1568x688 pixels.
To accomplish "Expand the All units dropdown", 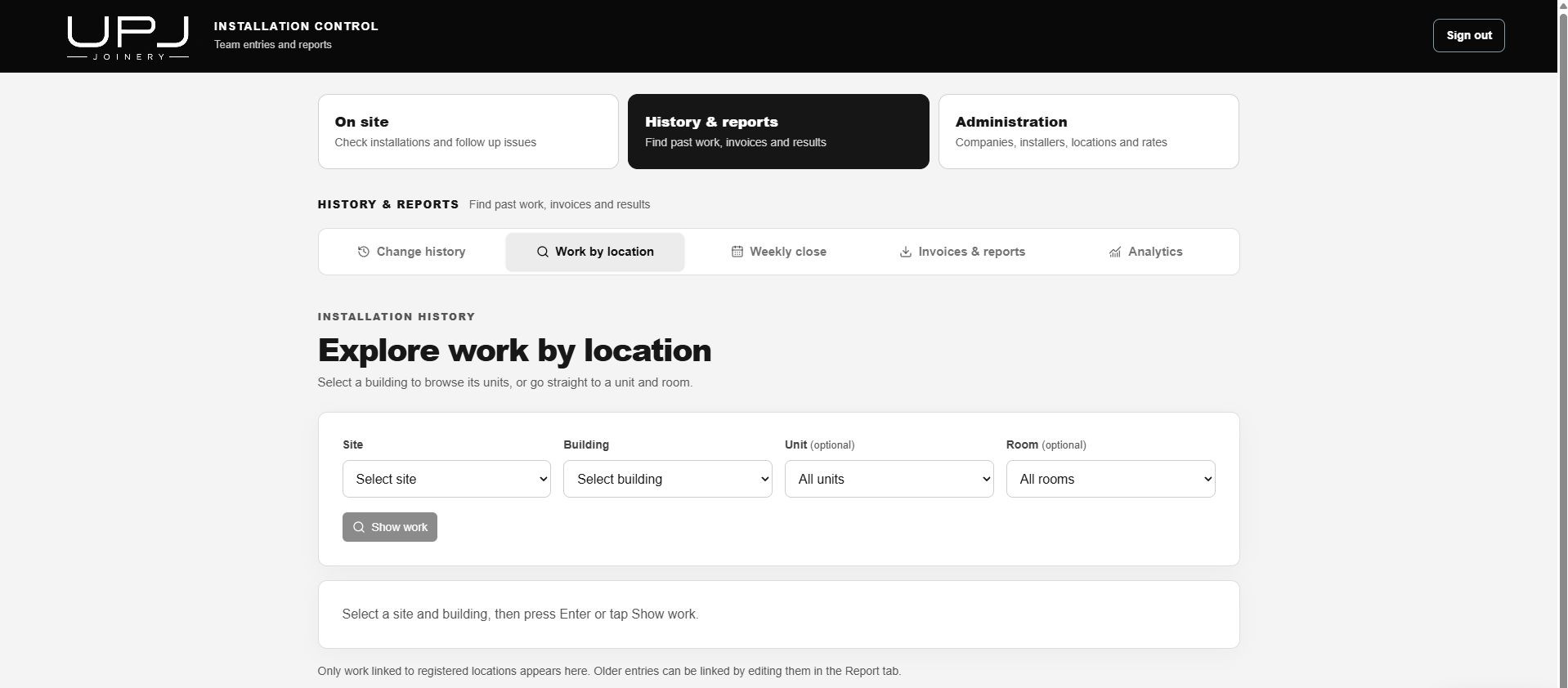I will (x=889, y=479).
